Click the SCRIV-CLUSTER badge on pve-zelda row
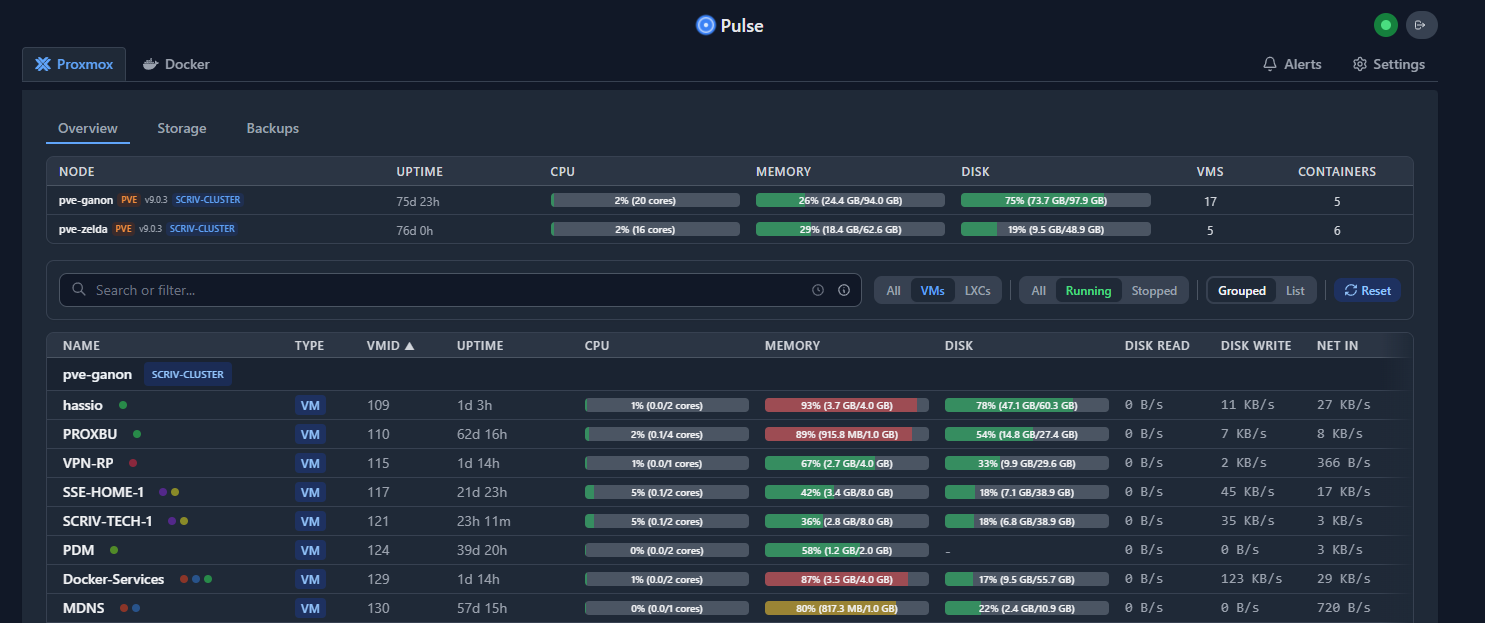 point(202,229)
